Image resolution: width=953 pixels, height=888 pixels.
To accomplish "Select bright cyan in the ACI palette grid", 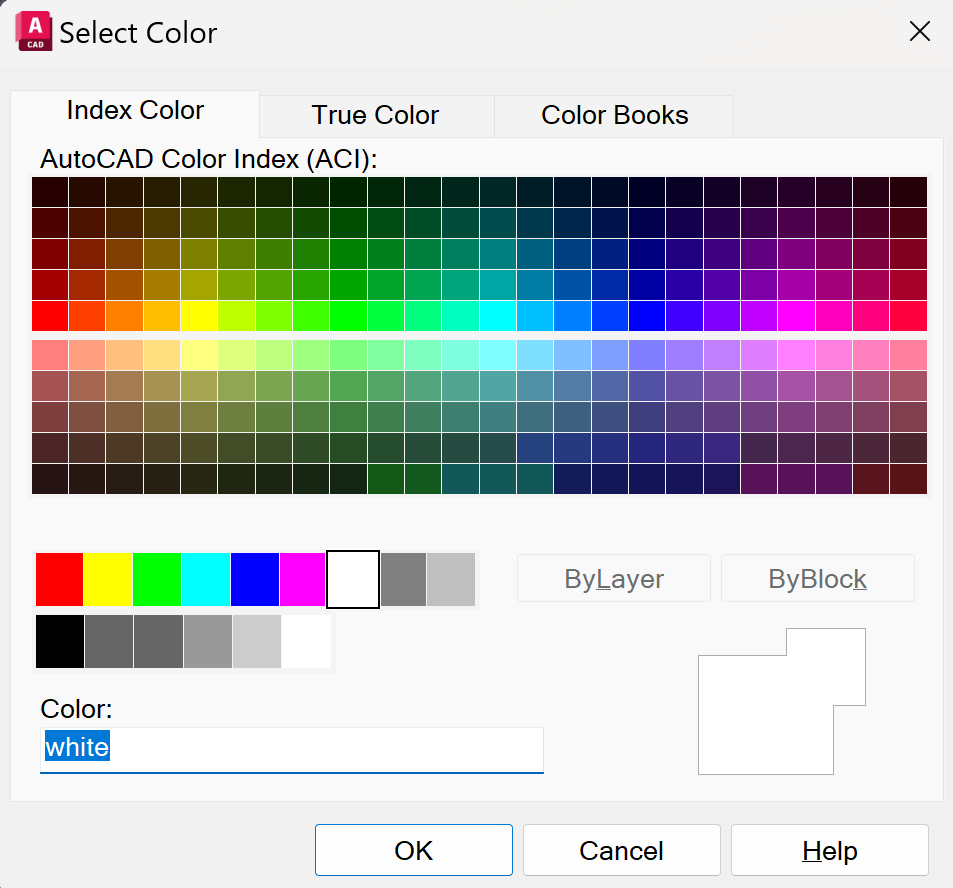I will pos(498,316).
